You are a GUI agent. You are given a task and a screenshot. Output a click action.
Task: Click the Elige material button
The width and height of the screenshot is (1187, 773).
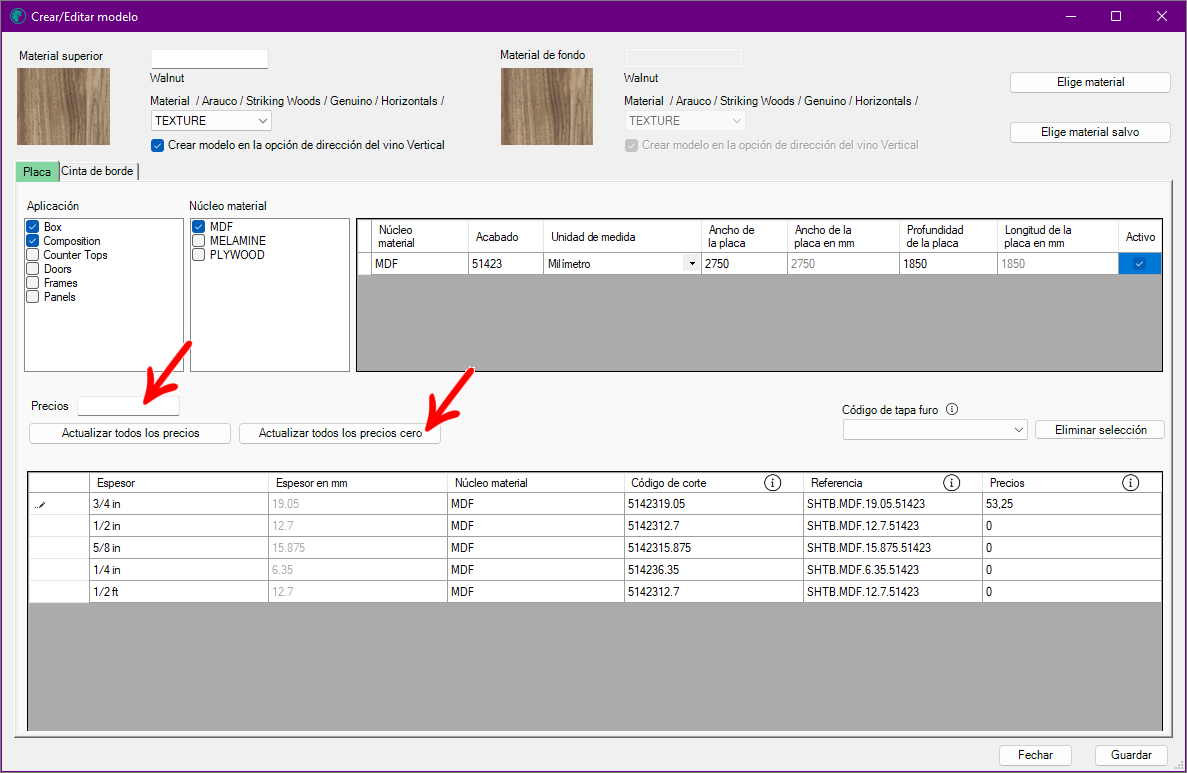click(x=1090, y=82)
